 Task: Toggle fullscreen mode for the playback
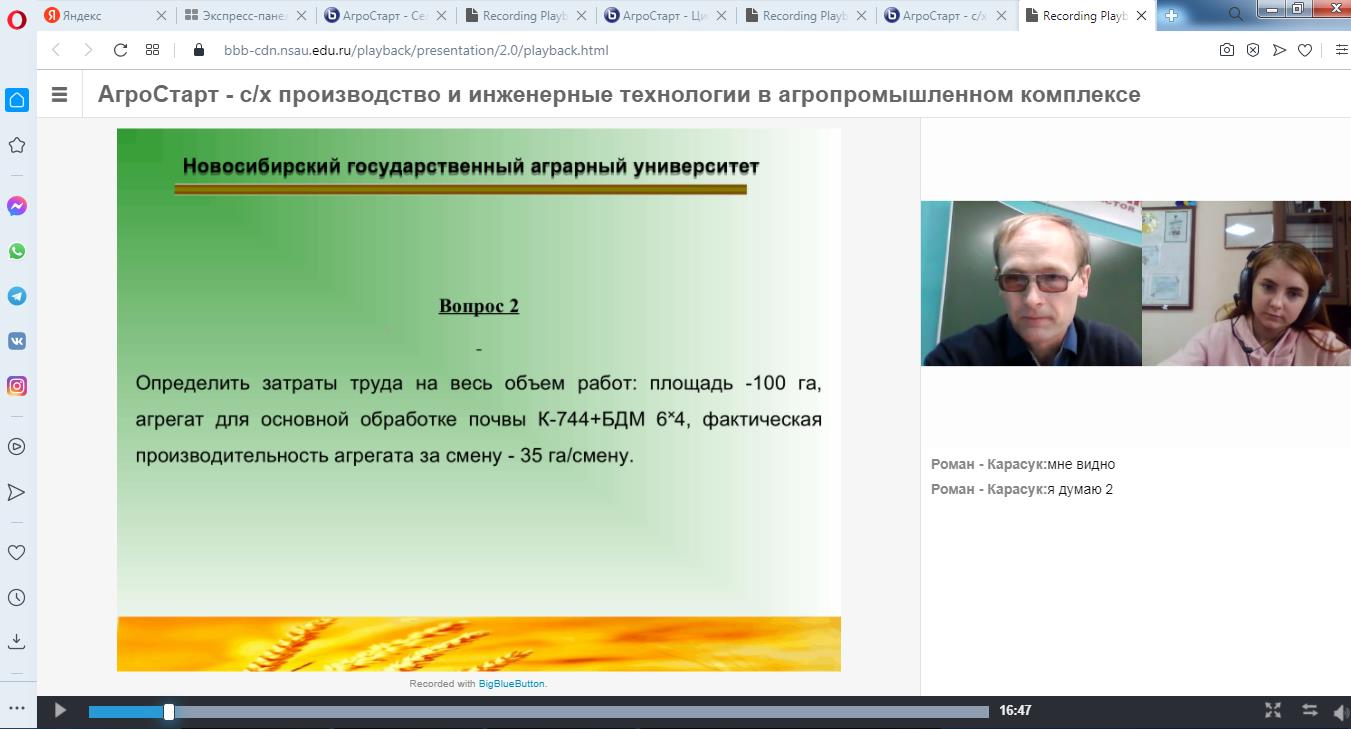[1273, 711]
